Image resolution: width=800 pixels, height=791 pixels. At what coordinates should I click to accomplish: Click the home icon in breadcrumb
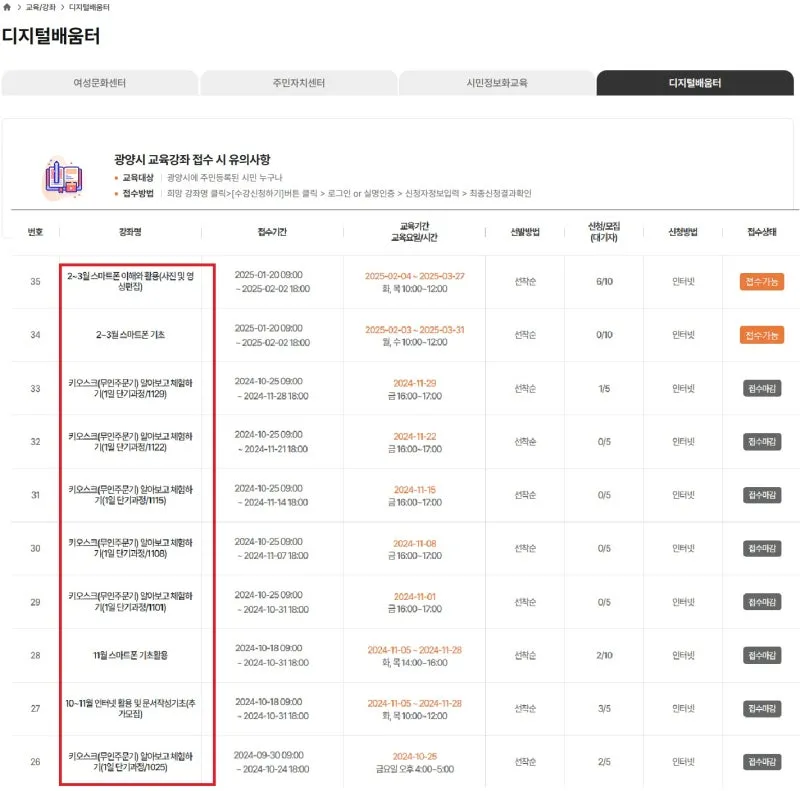coord(7,7)
